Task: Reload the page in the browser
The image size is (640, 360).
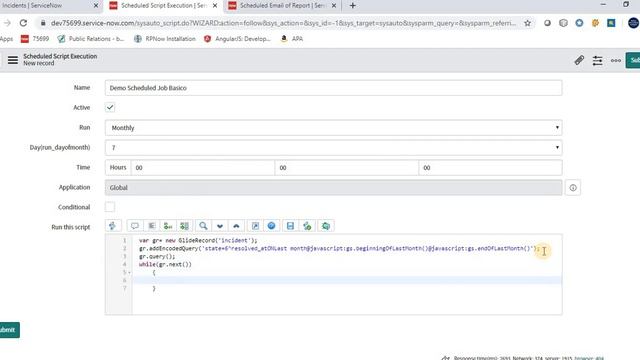Action: [23, 23]
